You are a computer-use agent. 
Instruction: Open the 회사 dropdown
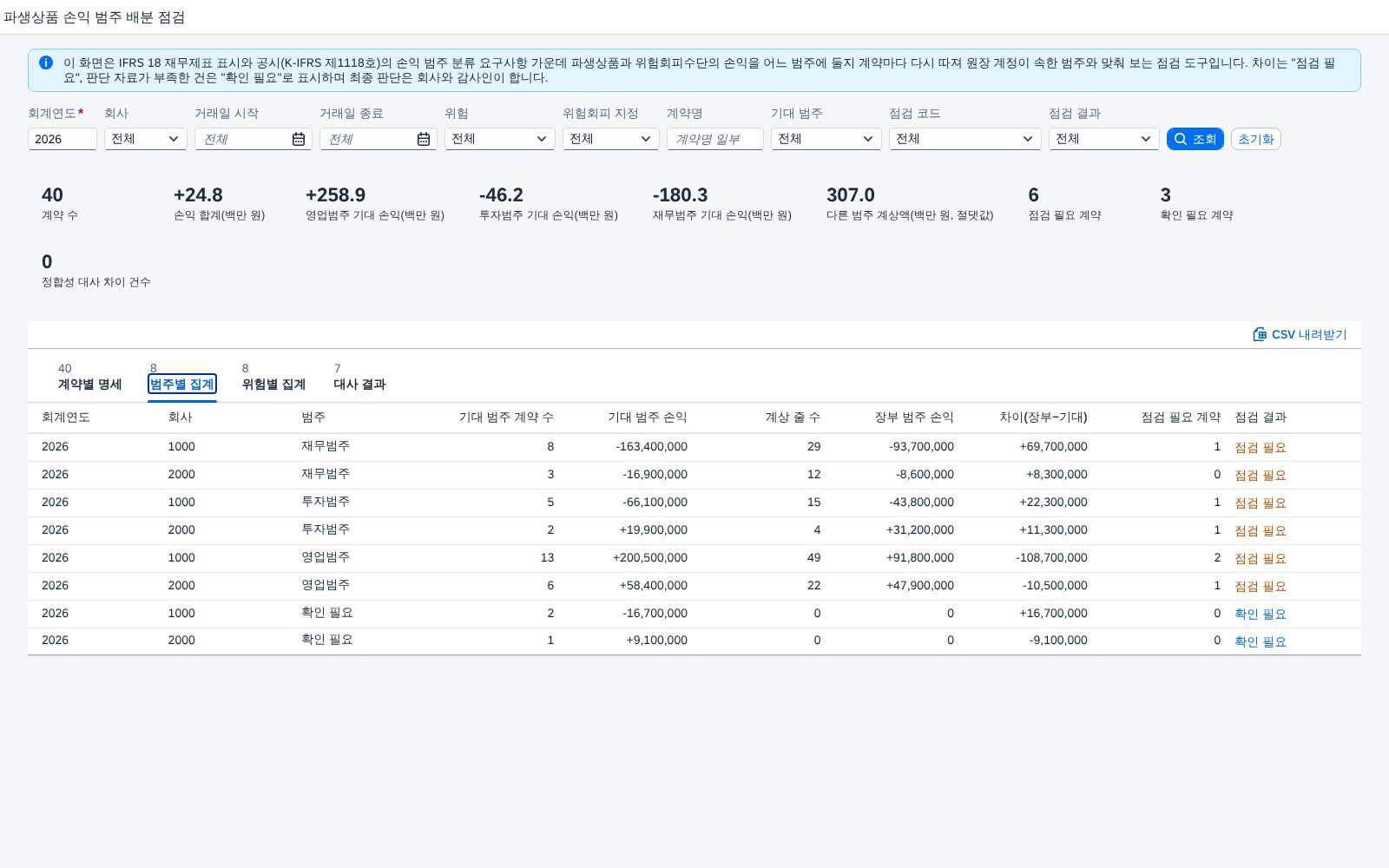point(146,139)
